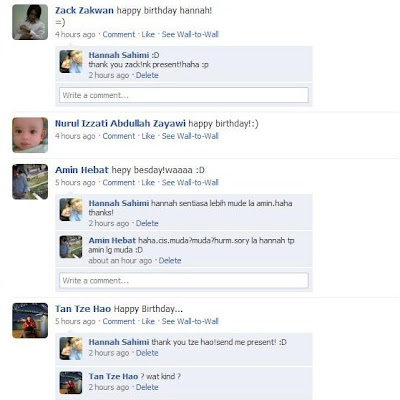Click Nurul Izzati's baby profile photo
Screen dimensions: 400x400
[30, 135]
